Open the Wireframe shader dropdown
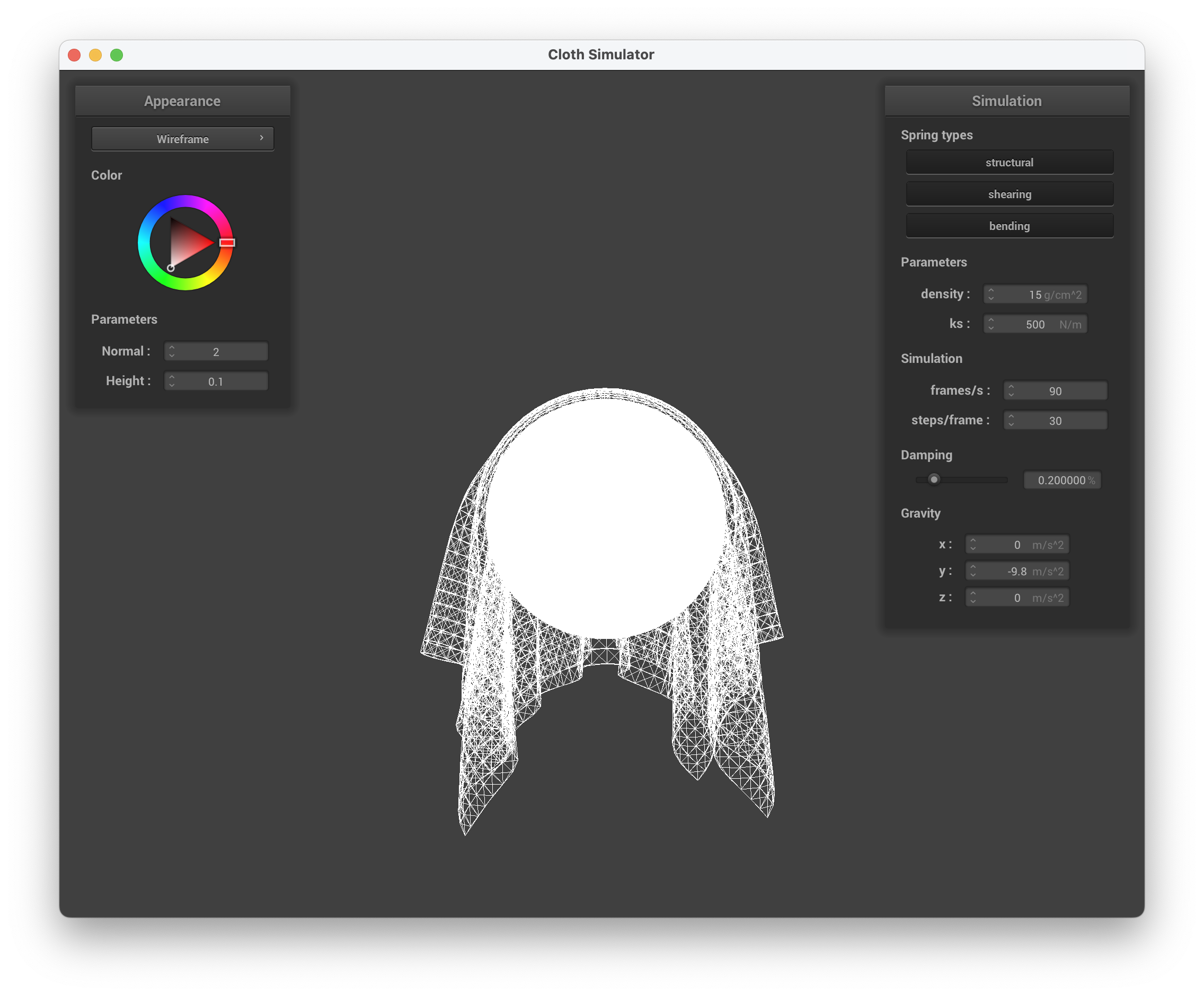This screenshot has height=996, width=1204. coord(182,139)
